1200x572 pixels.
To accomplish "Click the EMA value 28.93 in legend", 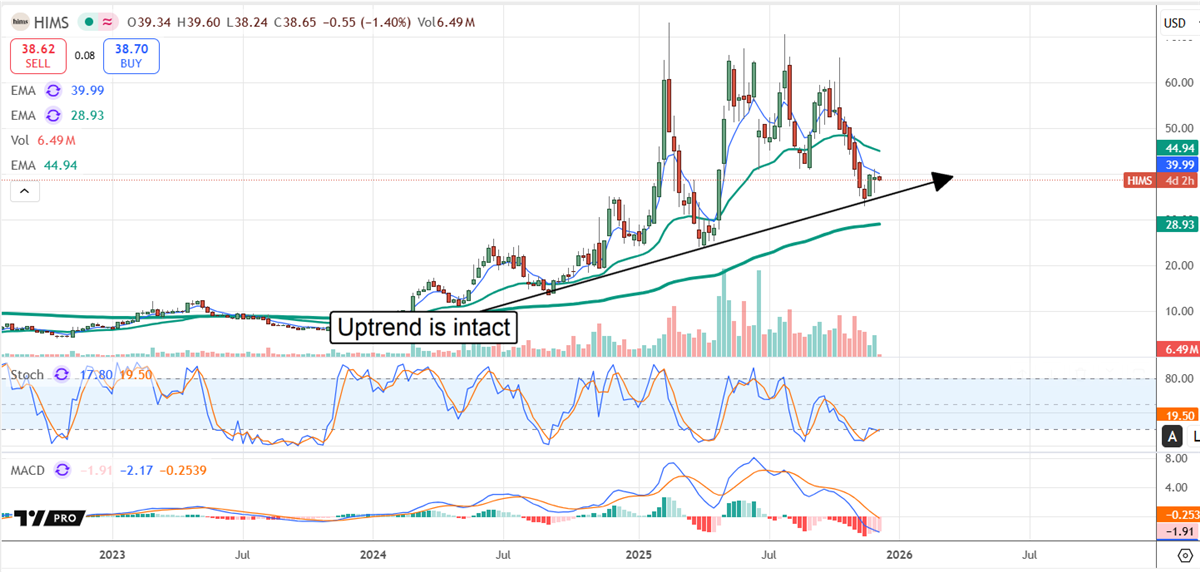I will click(x=88, y=116).
